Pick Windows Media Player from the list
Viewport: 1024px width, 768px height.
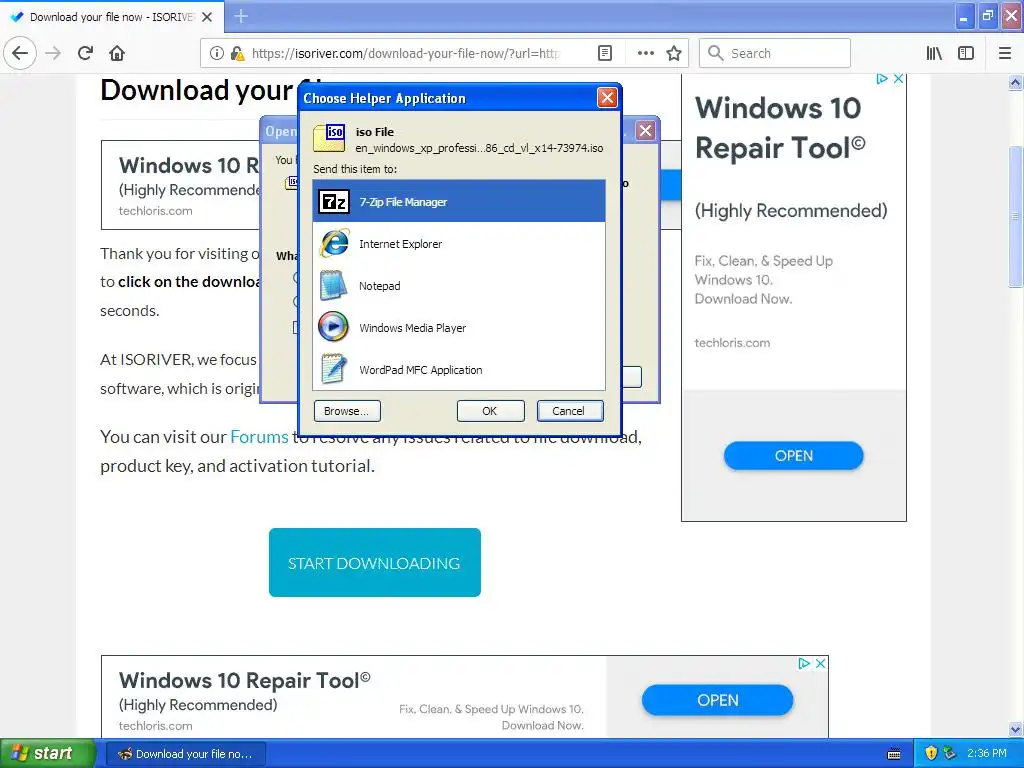click(x=459, y=327)
